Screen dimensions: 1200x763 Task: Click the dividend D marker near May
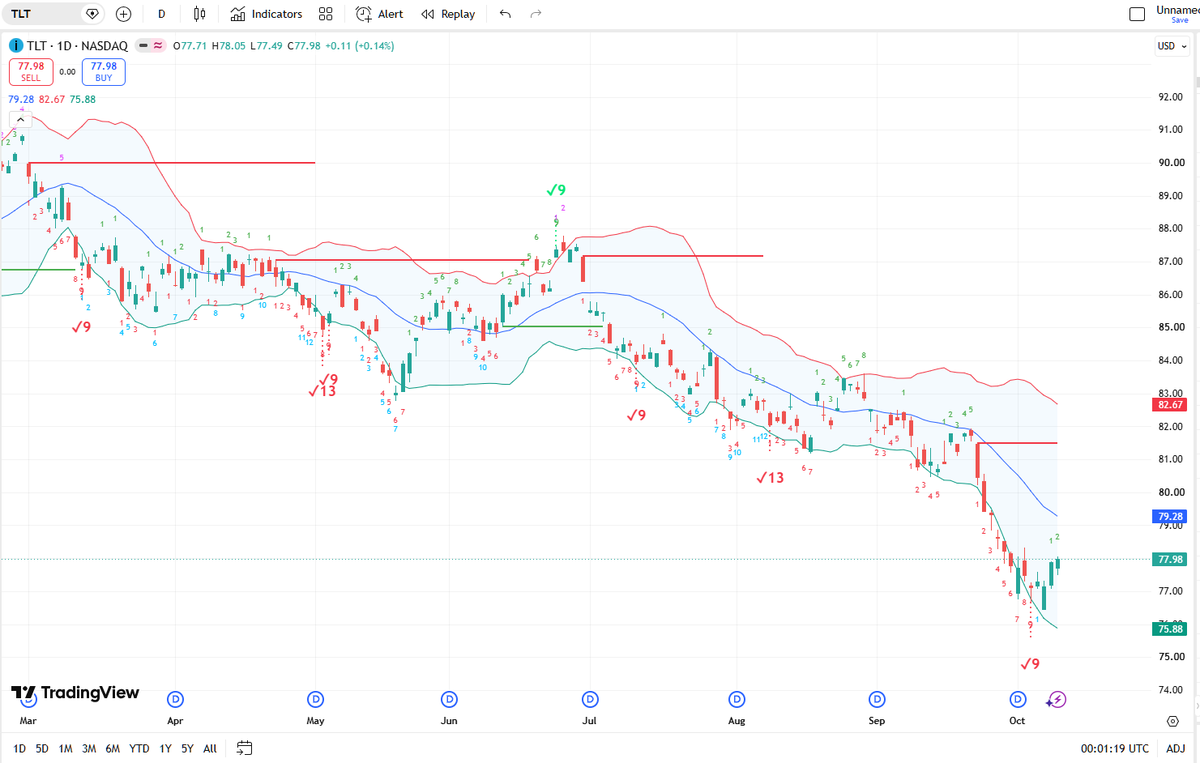[316, 698]
